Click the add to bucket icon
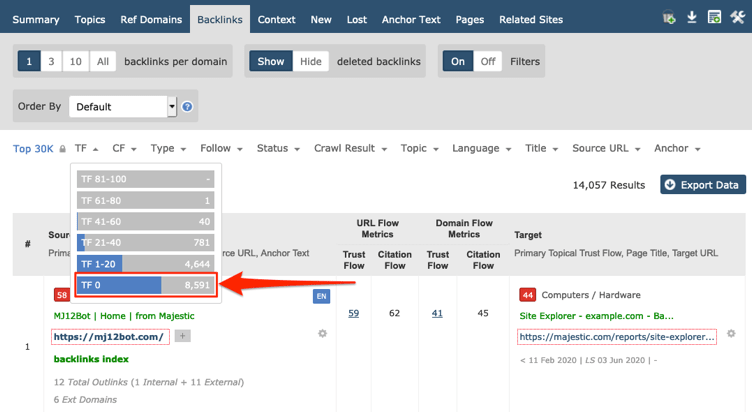The height and width of the screenshot is (412, 752). 669,18
